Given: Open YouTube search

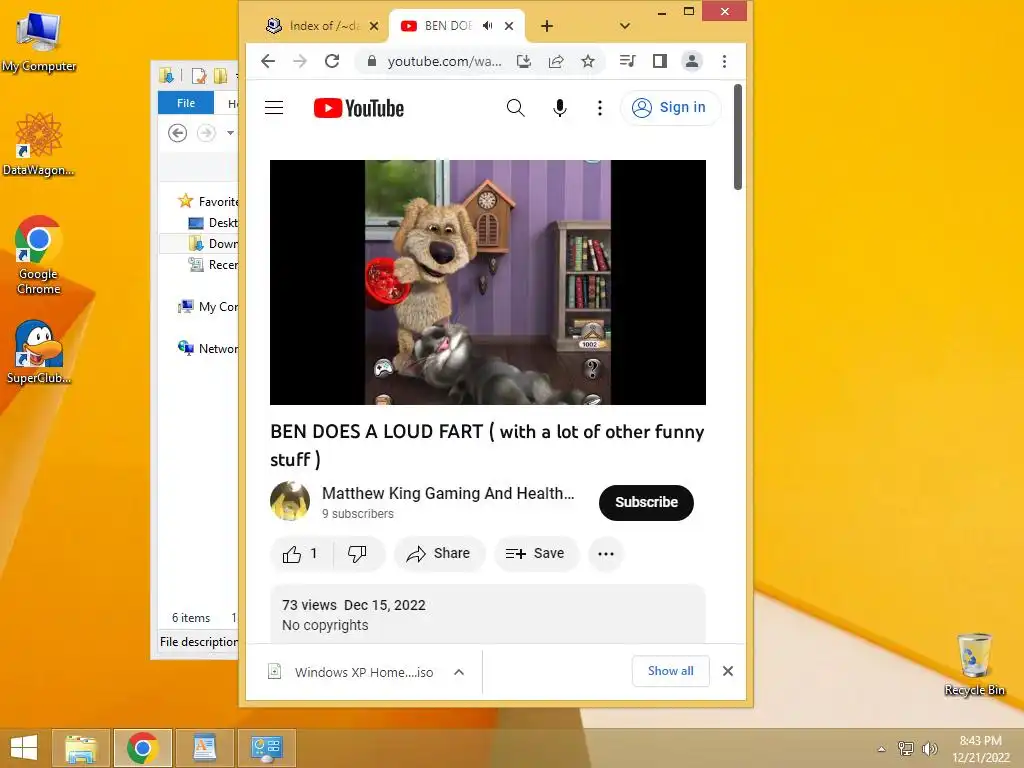Looking at the screenshot, I should tap(515, 108).
